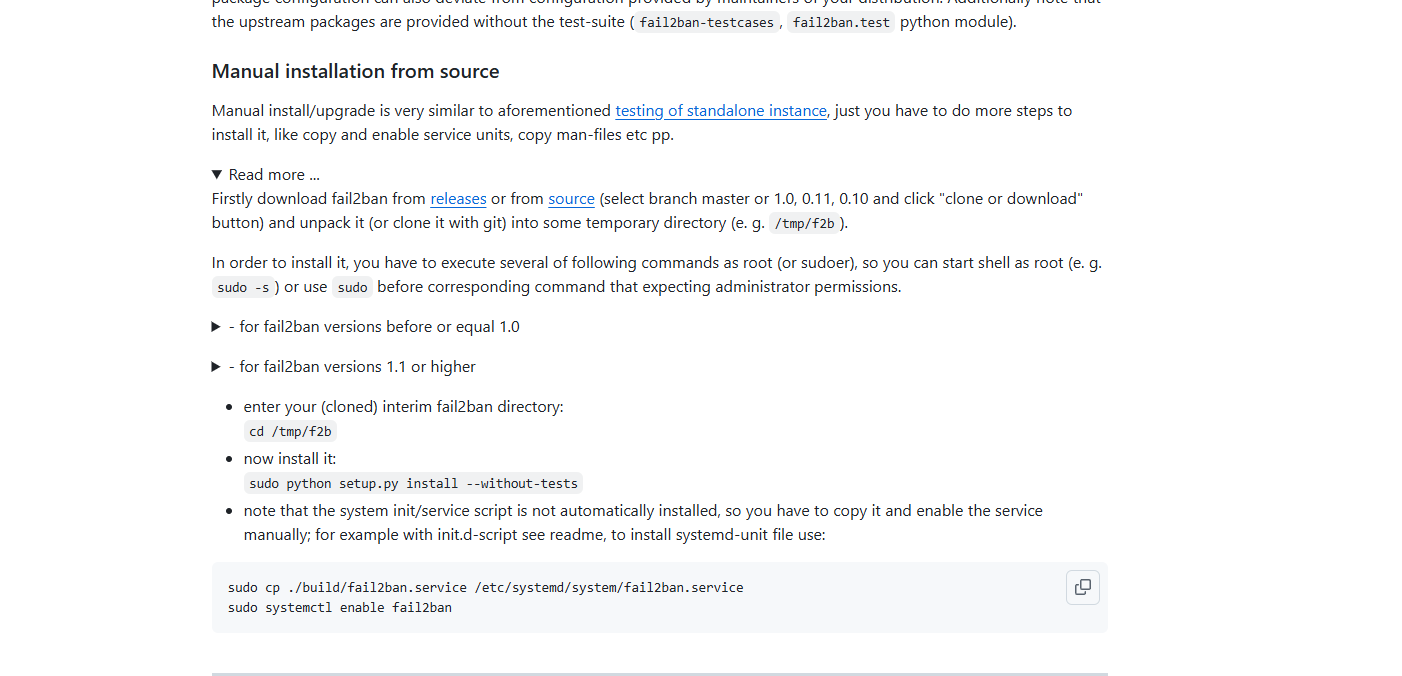Collapse the "Read more ..." disclosure triangle

click(217, 175)
